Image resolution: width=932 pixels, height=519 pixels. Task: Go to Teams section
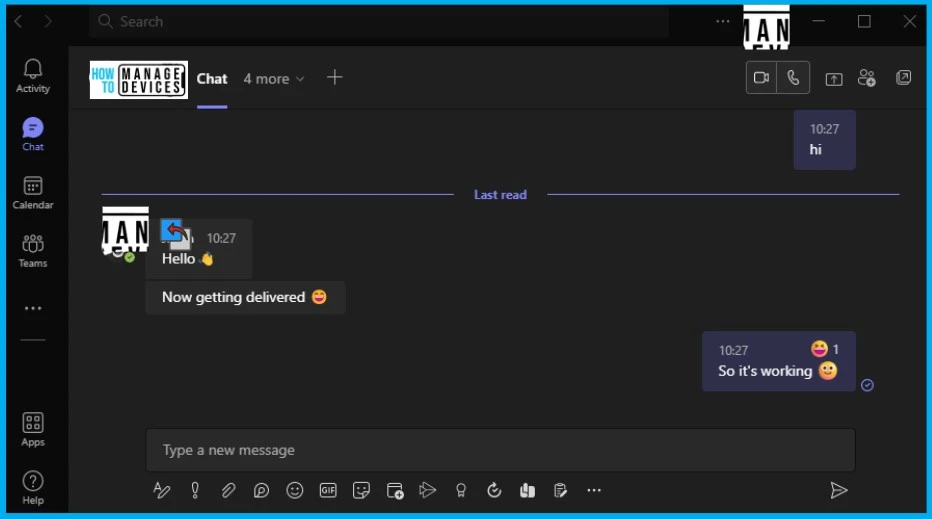click(33, 251)
